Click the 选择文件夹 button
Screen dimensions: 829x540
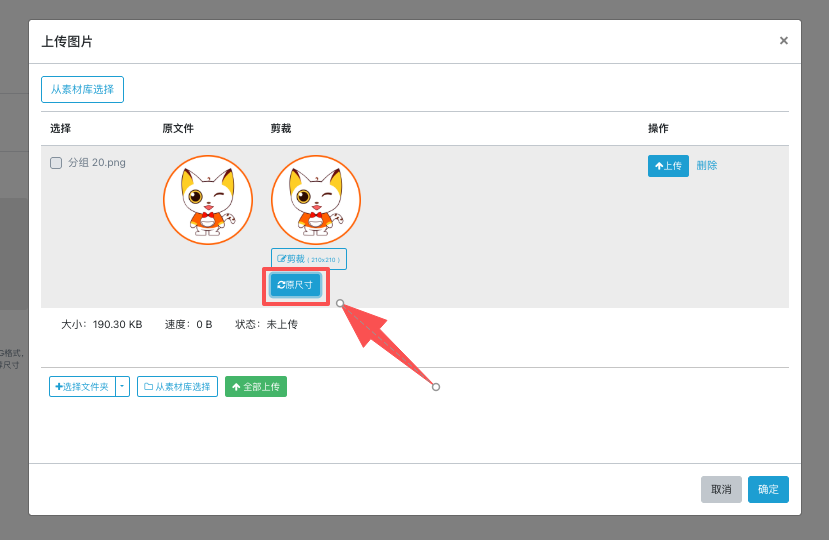(83, 387)
